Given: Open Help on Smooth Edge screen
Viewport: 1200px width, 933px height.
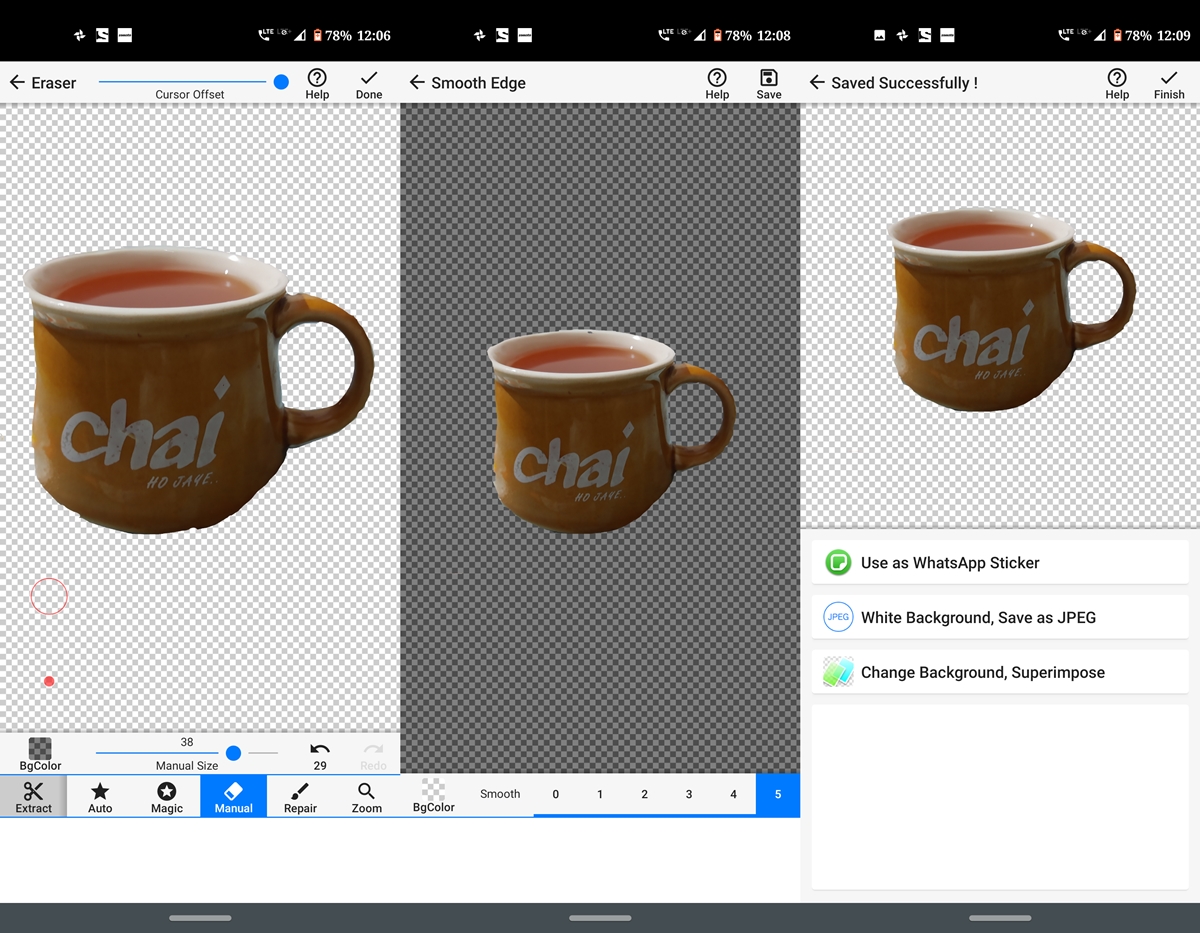Looking at the screenshot, I should (x=717, y=84).
